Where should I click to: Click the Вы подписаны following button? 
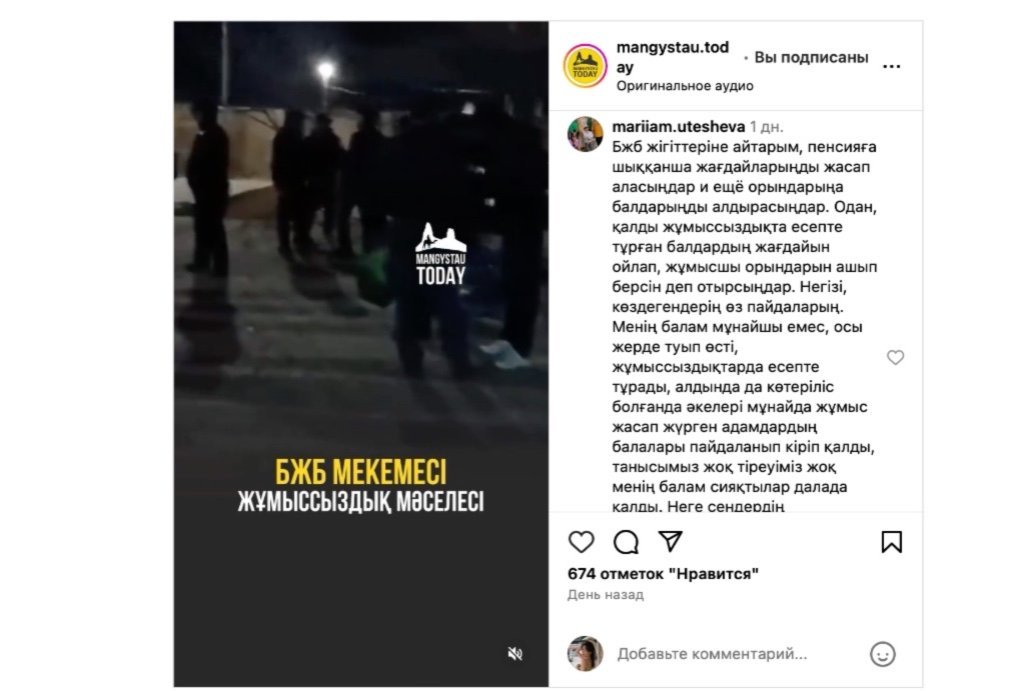point(811,58)
